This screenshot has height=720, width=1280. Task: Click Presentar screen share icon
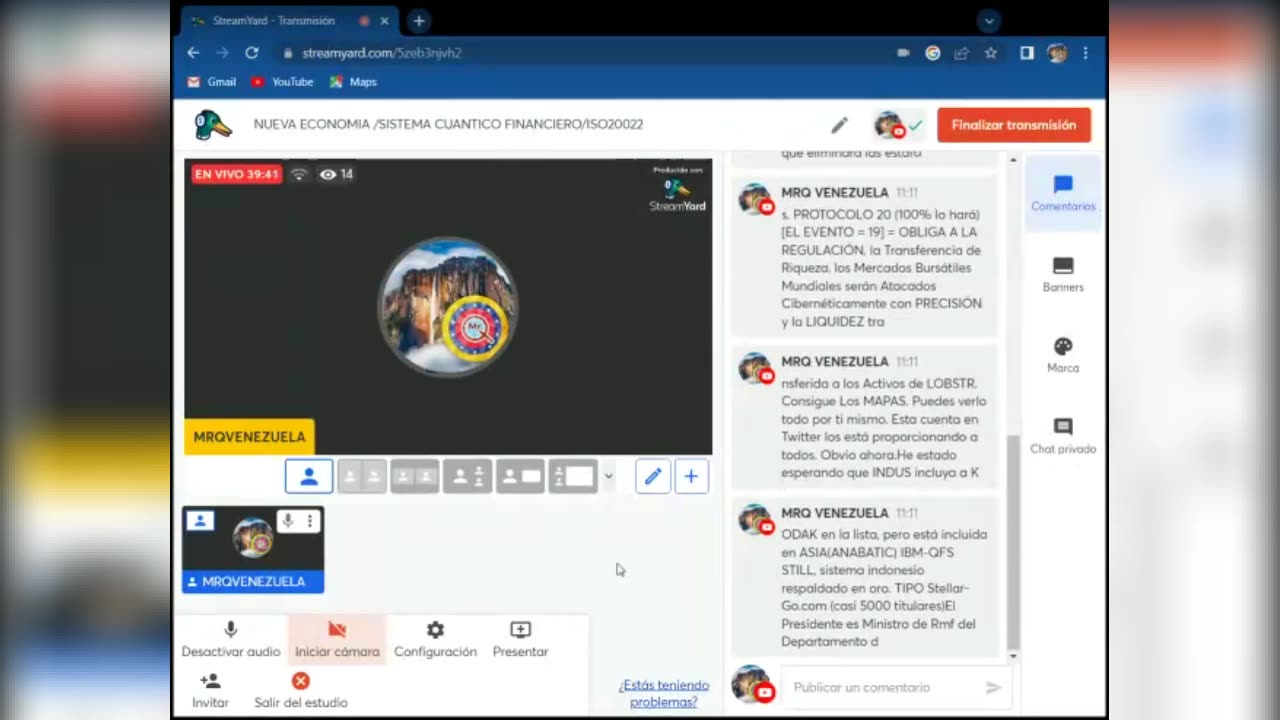[520, 639]
